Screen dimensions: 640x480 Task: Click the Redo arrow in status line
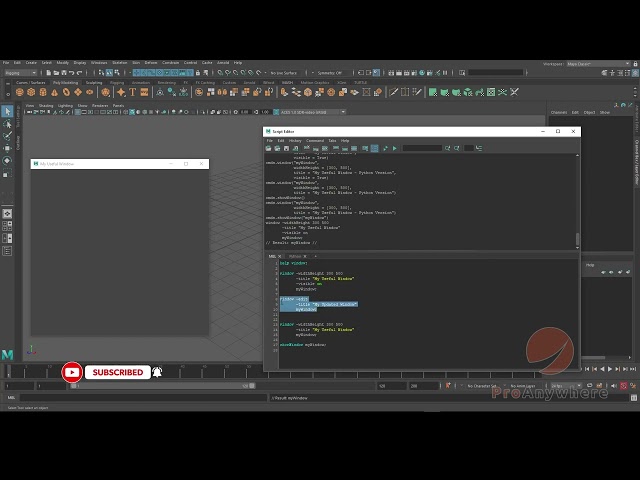pyautogui.click(x=80, y=73)
